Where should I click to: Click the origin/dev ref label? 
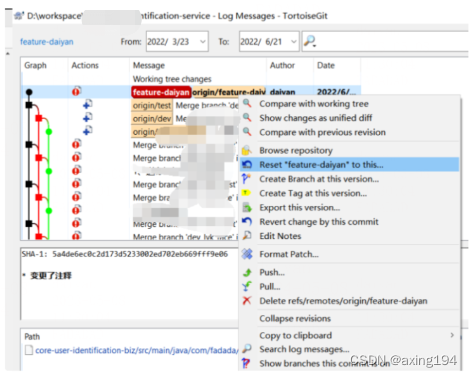point(152,119)
